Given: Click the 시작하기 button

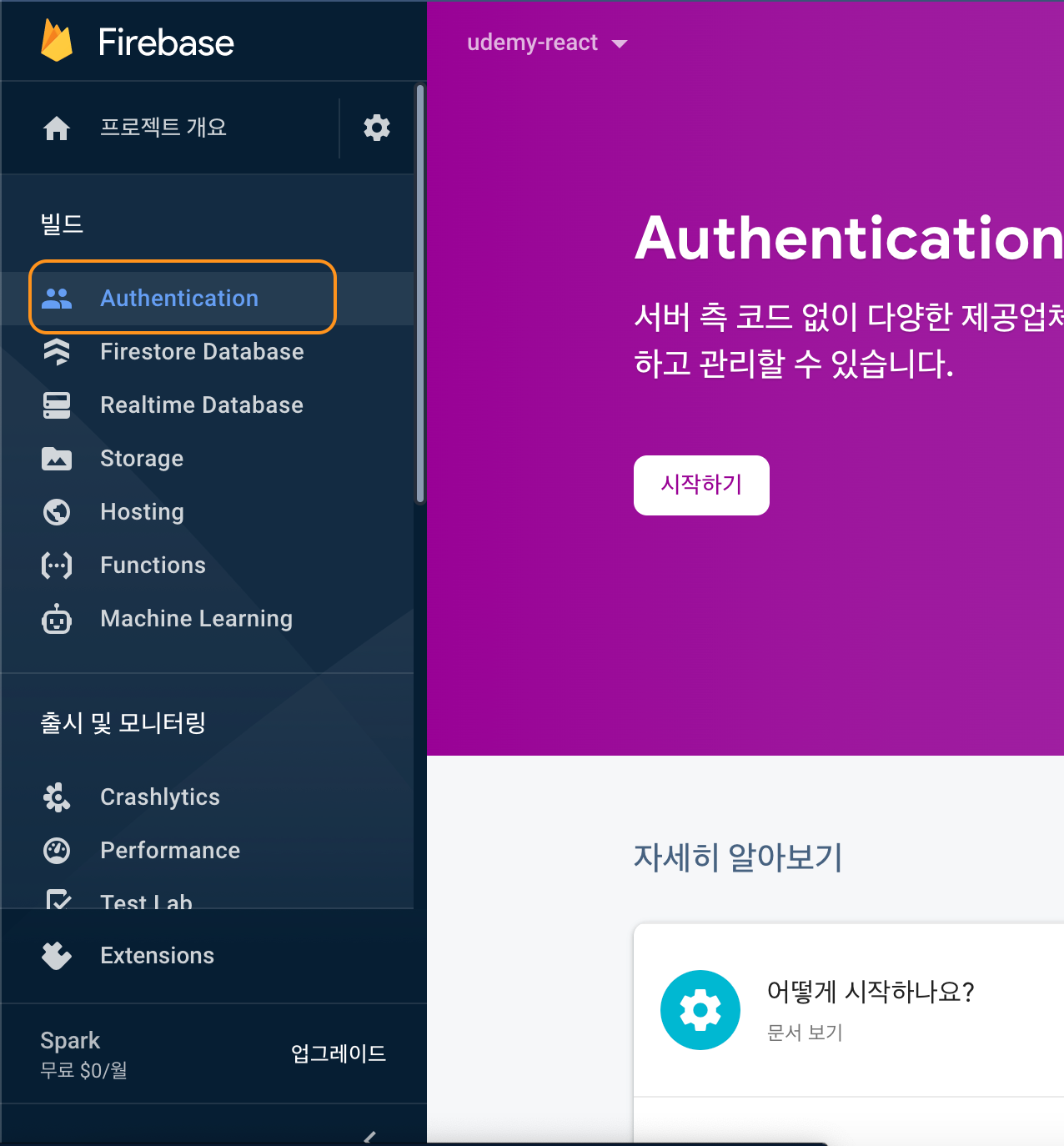Looking at the screenshot, I should tap(701, 485).
